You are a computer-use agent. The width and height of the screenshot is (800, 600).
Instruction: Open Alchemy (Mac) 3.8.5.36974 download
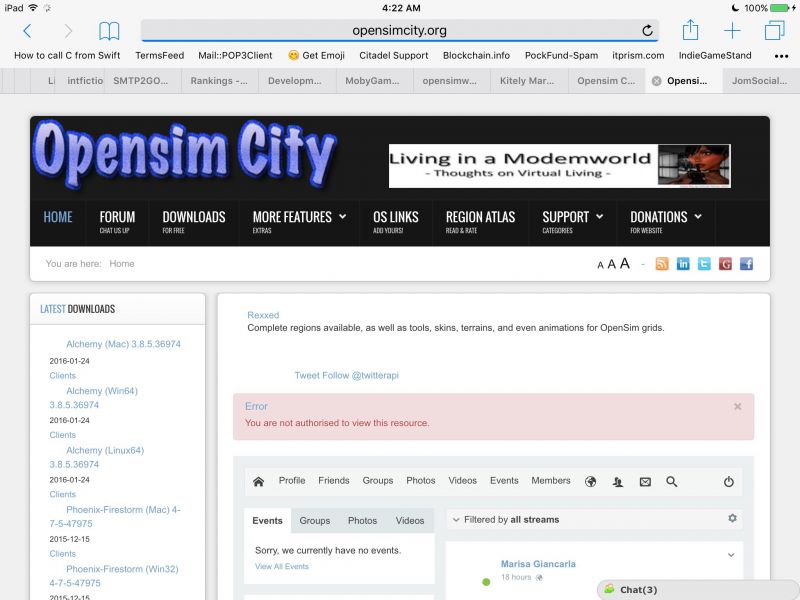coord(123,344)
